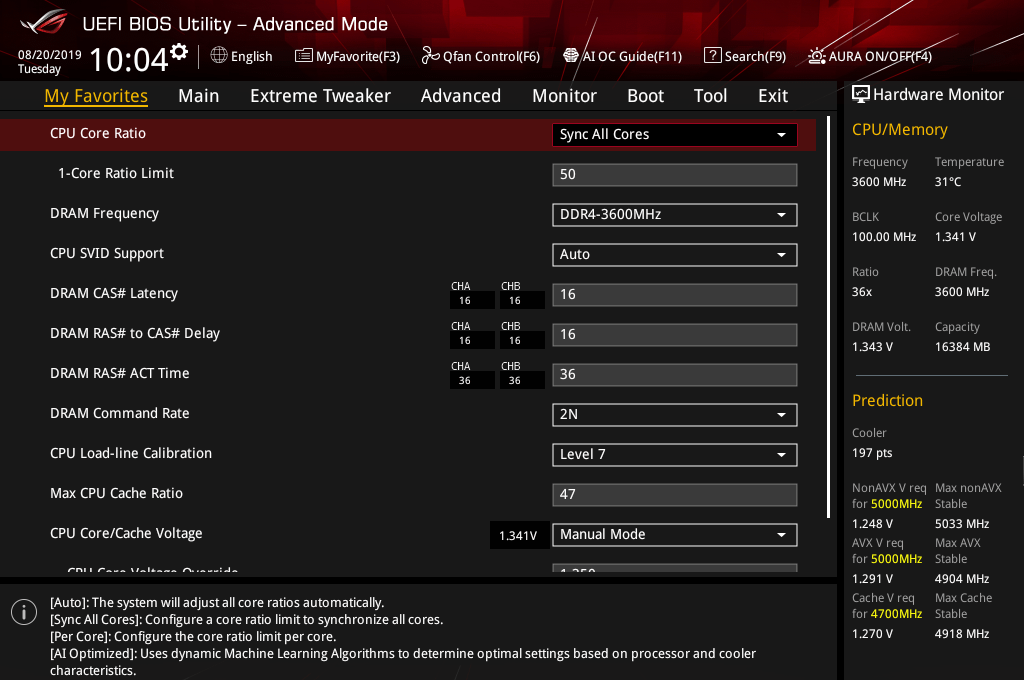Select the CPU SVID Support label
The height and width of the screenshot is (680, 1024).
pos(107,253)
